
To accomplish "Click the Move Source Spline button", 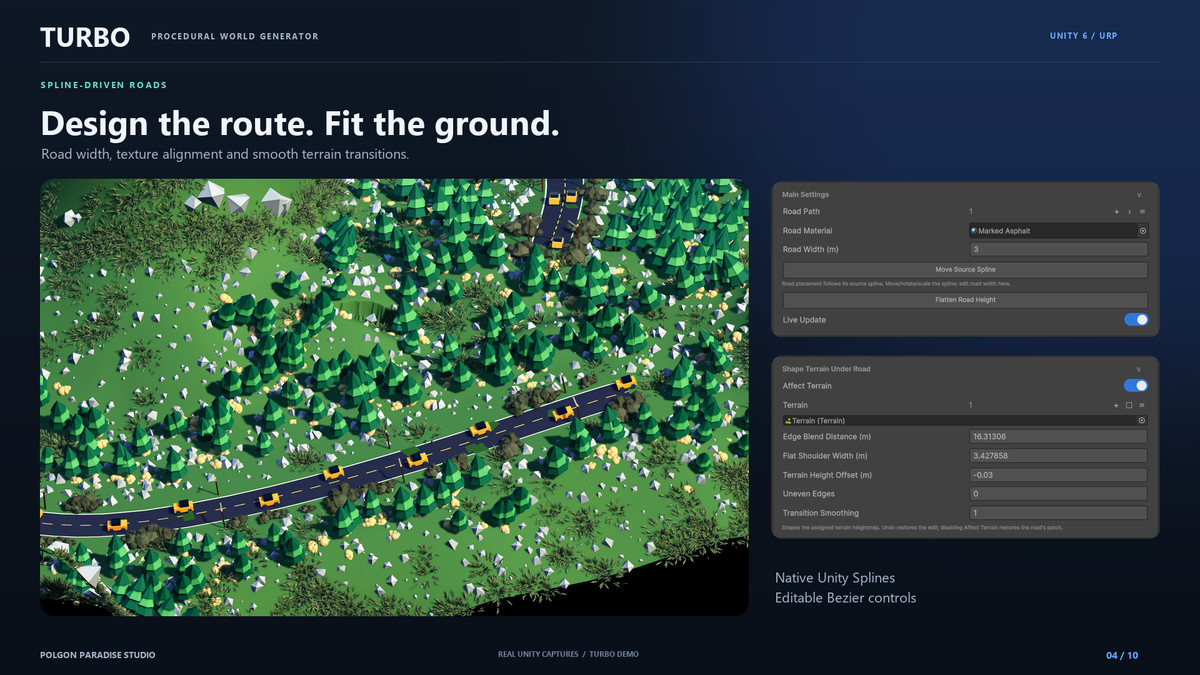I will (965, 270).
